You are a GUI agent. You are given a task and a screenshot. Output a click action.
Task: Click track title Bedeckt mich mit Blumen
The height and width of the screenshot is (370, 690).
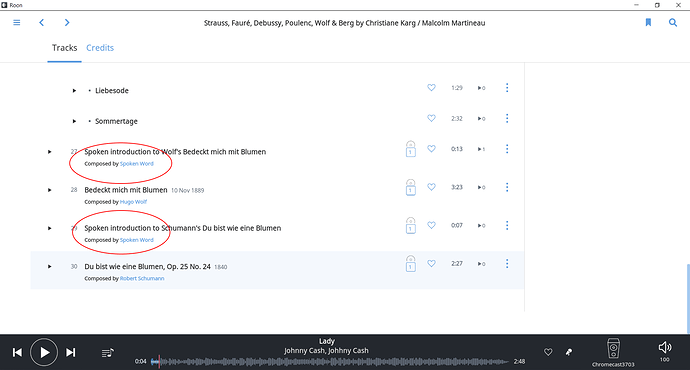[x=126, y=190]
